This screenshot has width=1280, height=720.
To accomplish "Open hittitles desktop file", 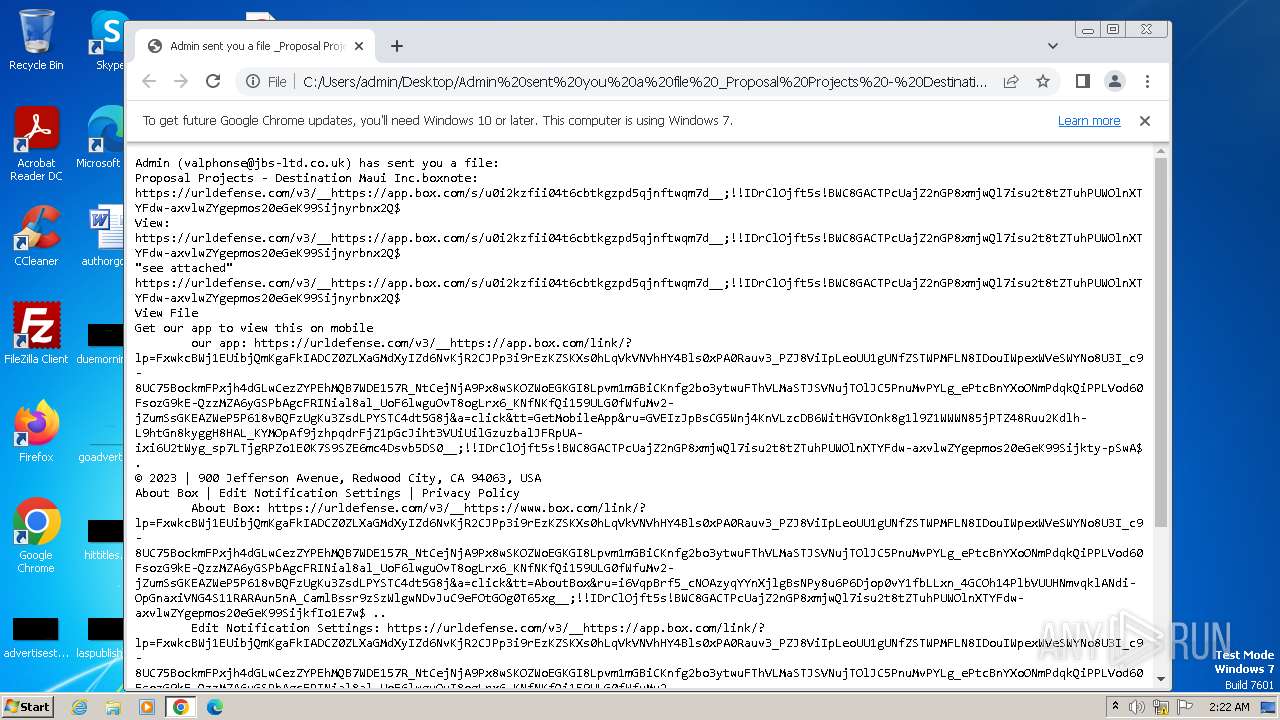I will 103,538.
